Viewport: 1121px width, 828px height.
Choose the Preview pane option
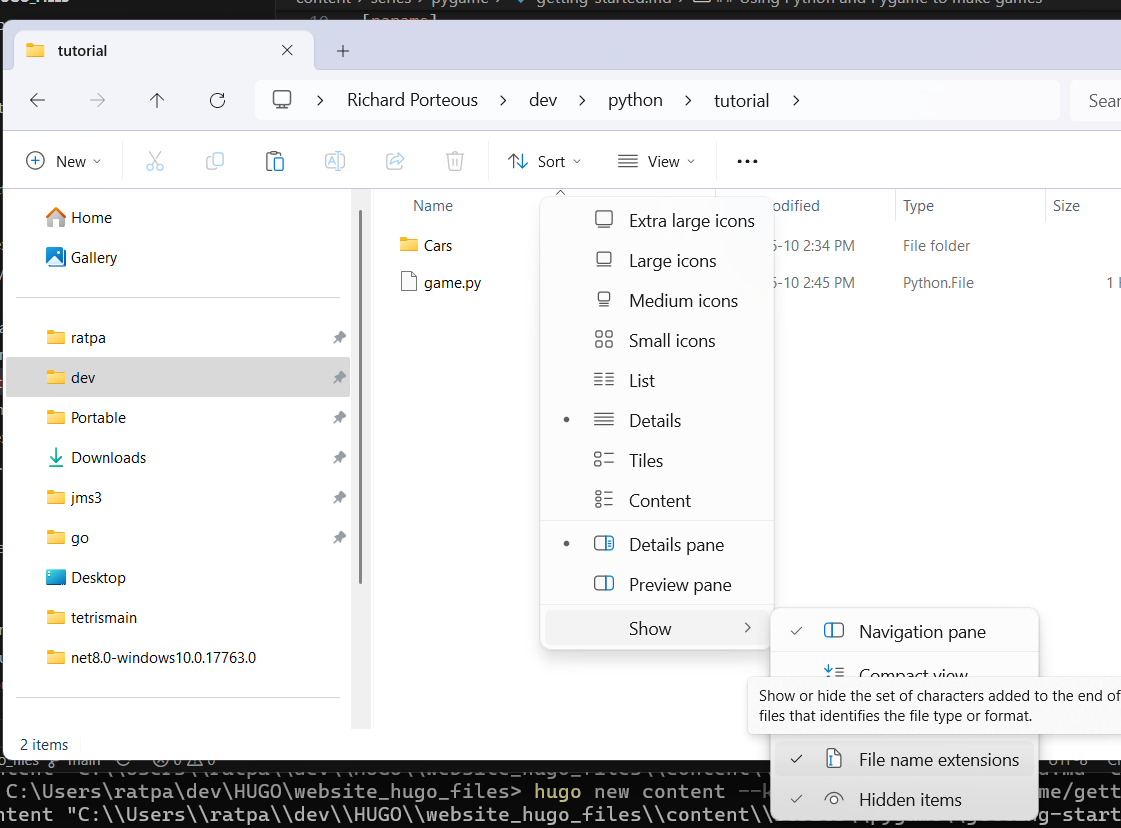click(679, 585)
